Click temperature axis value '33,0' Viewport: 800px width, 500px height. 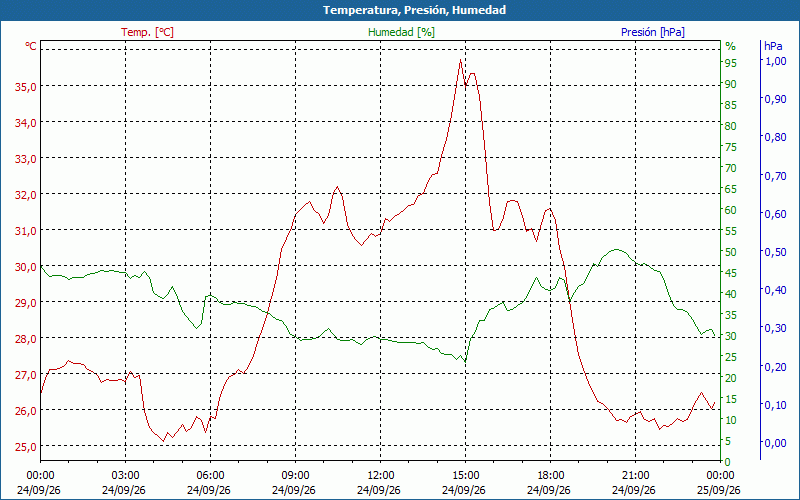(x=26, y=159)
